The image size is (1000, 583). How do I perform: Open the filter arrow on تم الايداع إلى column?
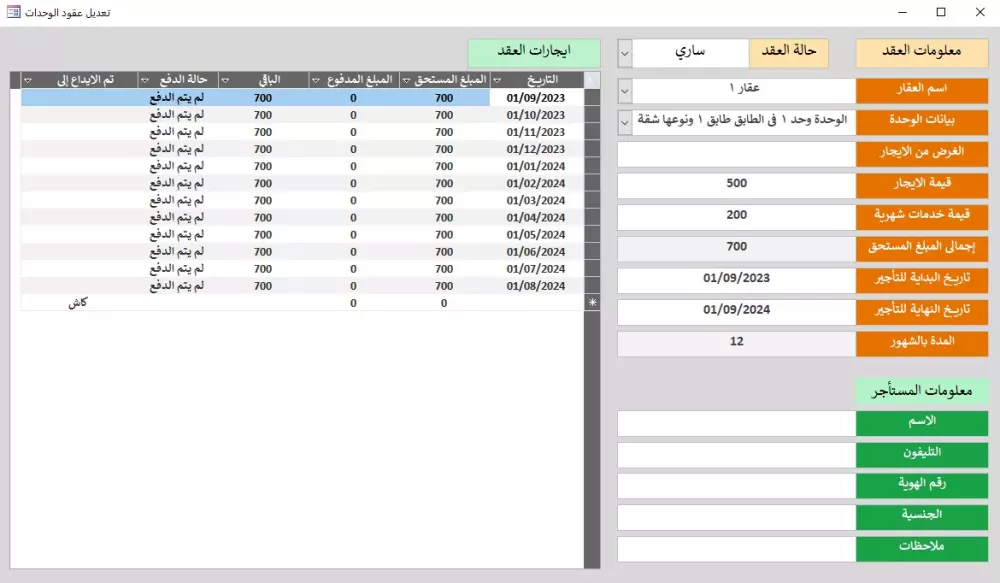click(x=27, y=79)
